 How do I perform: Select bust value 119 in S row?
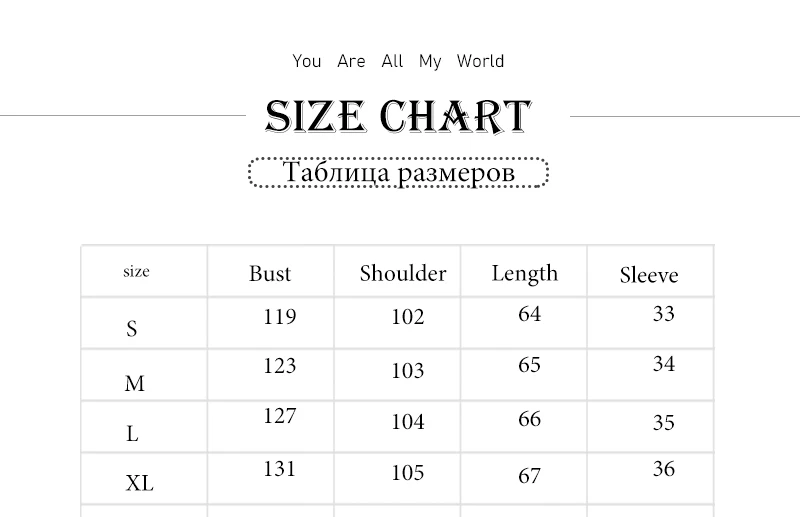tap(280, 317)
